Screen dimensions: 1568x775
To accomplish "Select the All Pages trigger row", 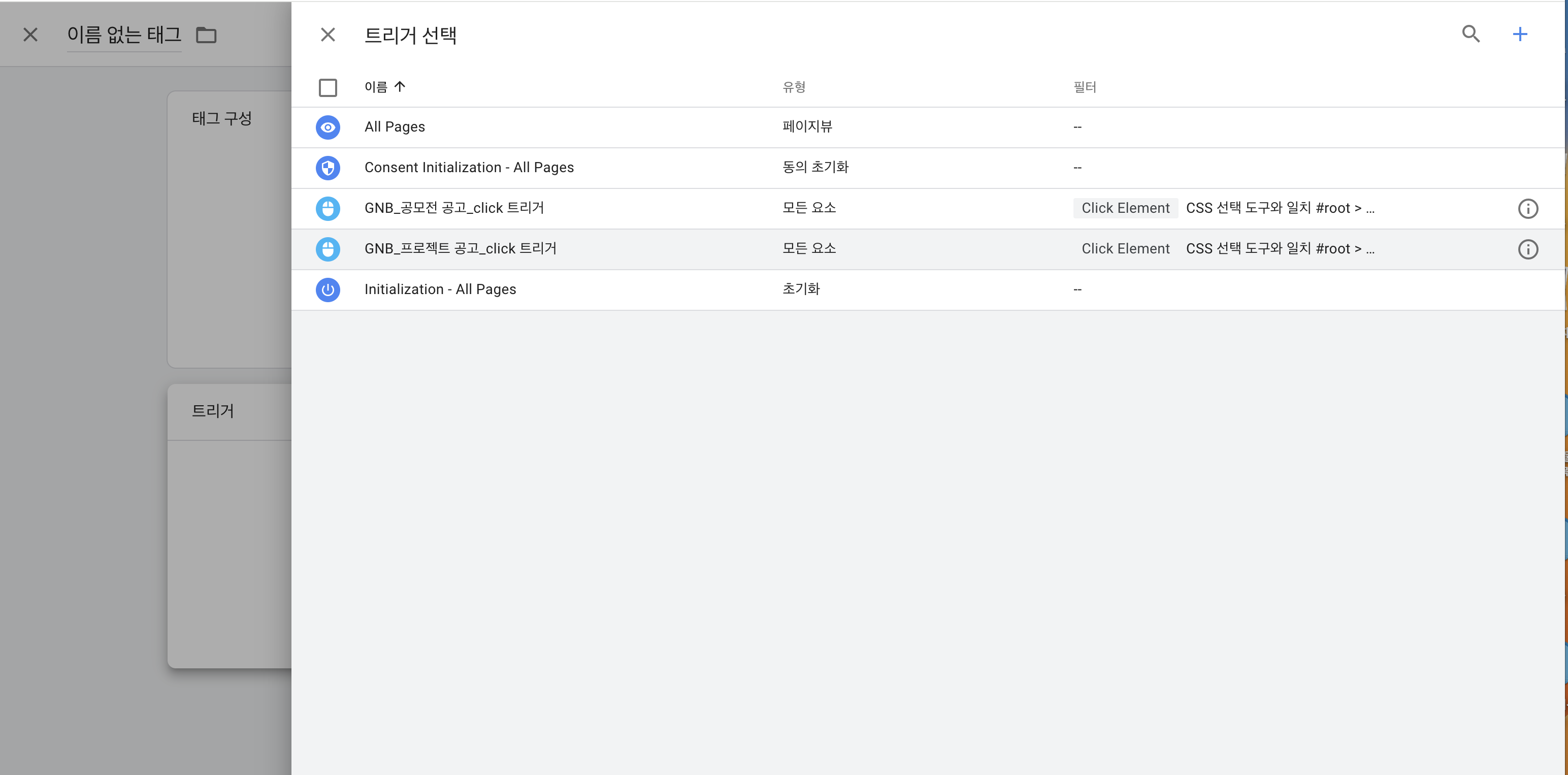I will click(x=395, y=127).
